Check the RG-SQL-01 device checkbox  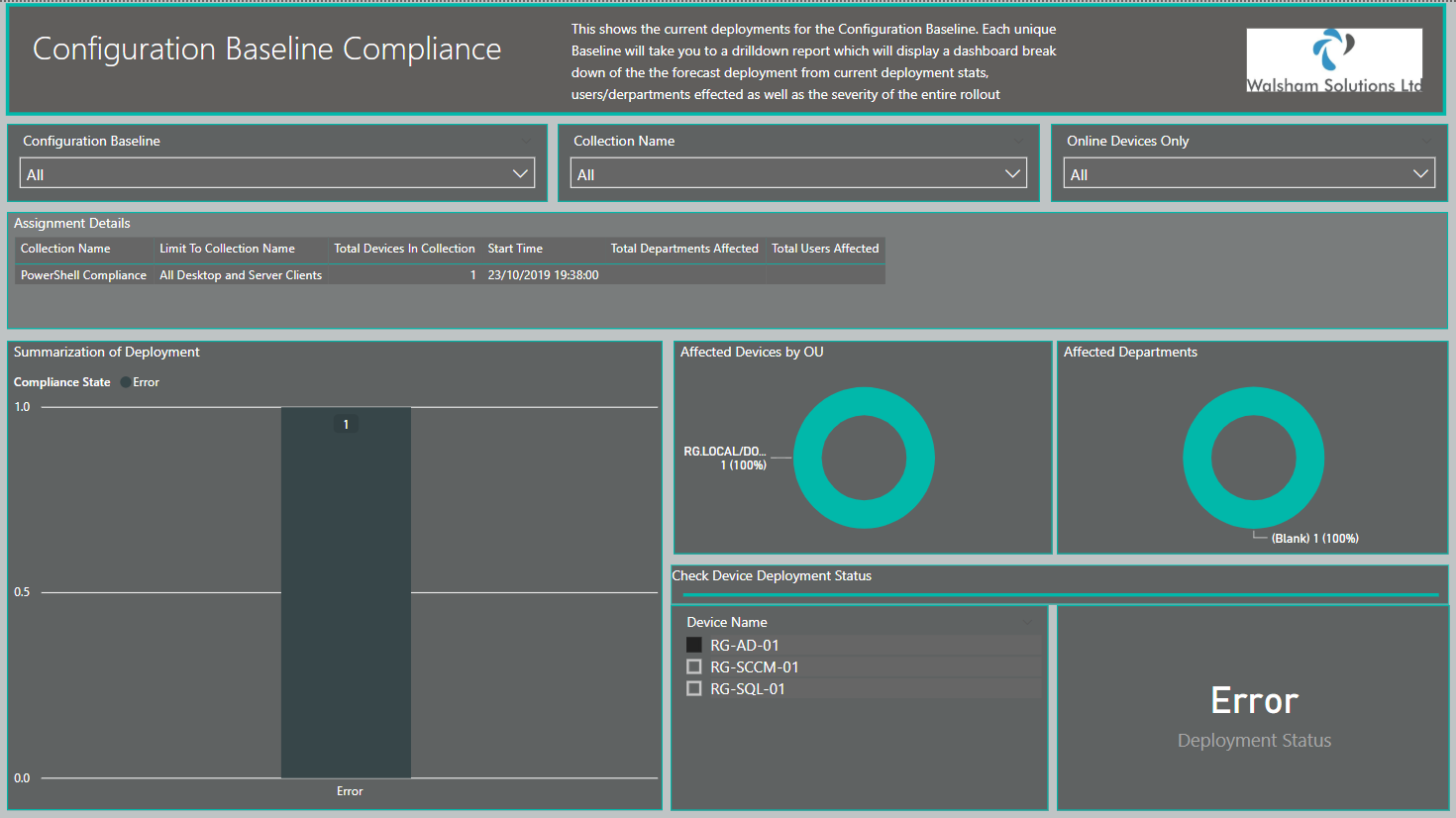coord(694,688)
